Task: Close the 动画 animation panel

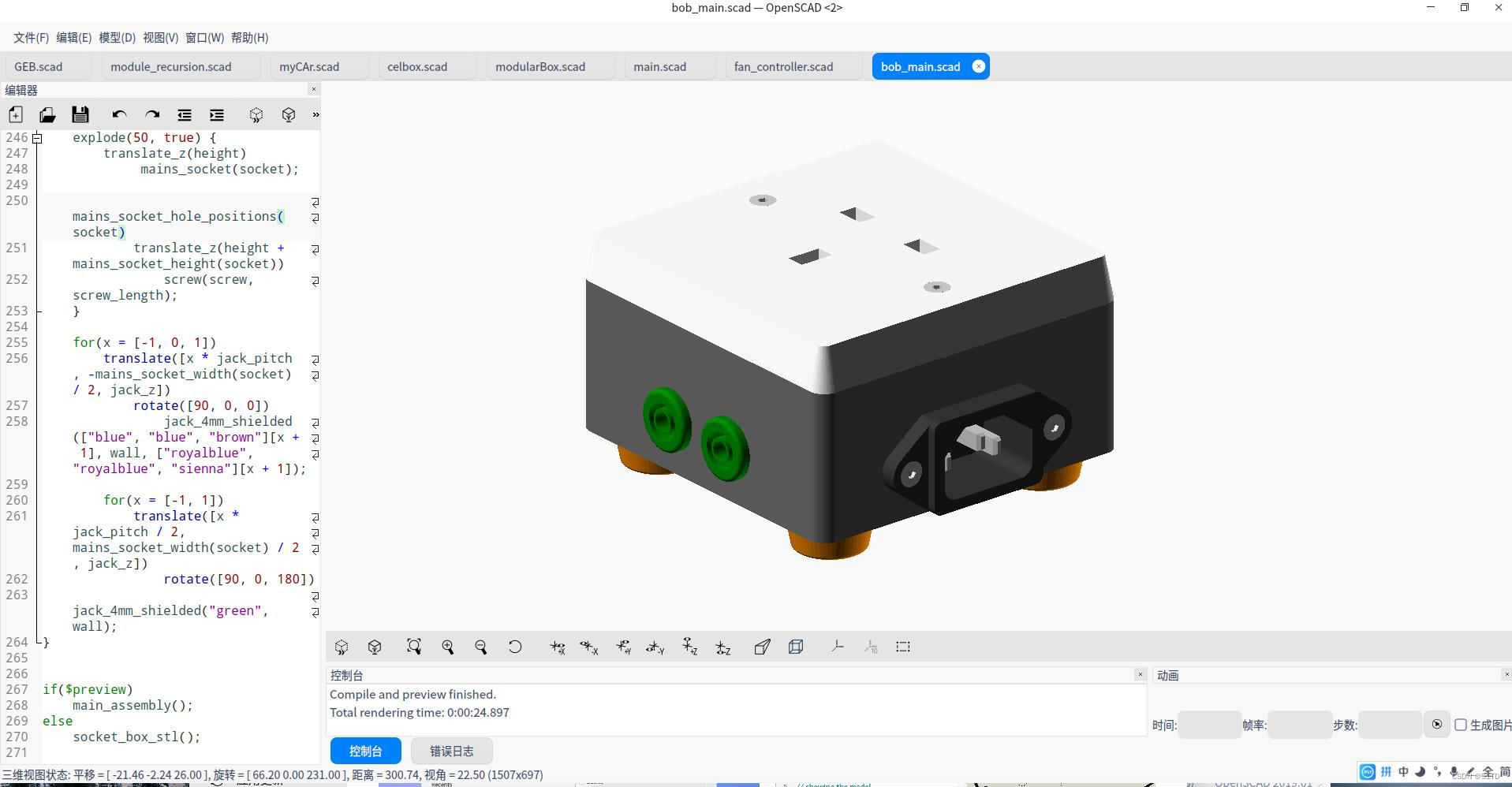Action: tap(1506, 674)
